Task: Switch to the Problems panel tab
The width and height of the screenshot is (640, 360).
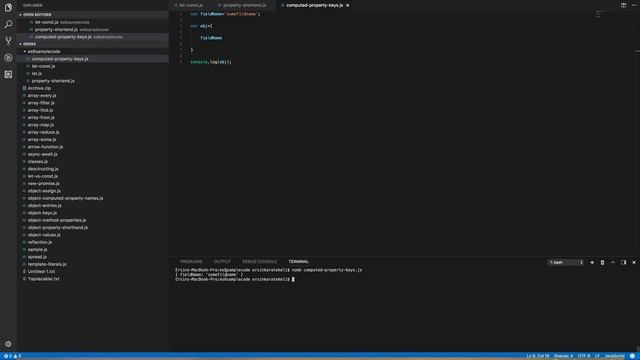Action: pyautogui.click(x=191, y=262)
